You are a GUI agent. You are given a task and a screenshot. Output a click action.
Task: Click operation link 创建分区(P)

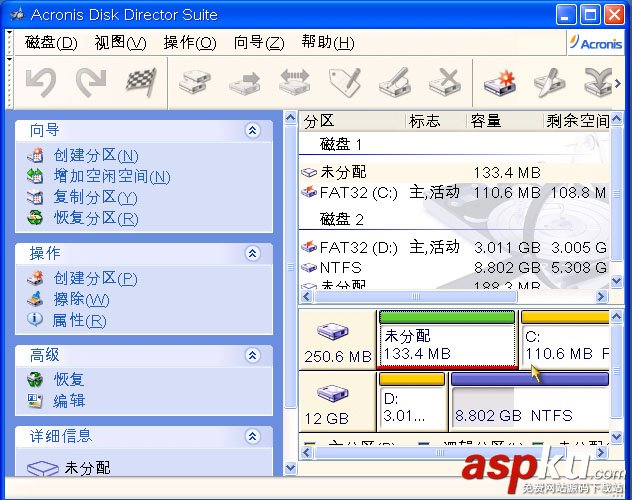point(96,278)
